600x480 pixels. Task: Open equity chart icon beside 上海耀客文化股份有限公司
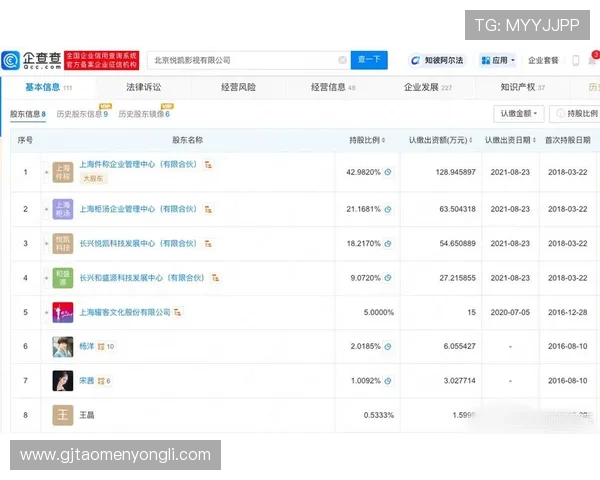[178, 312]
